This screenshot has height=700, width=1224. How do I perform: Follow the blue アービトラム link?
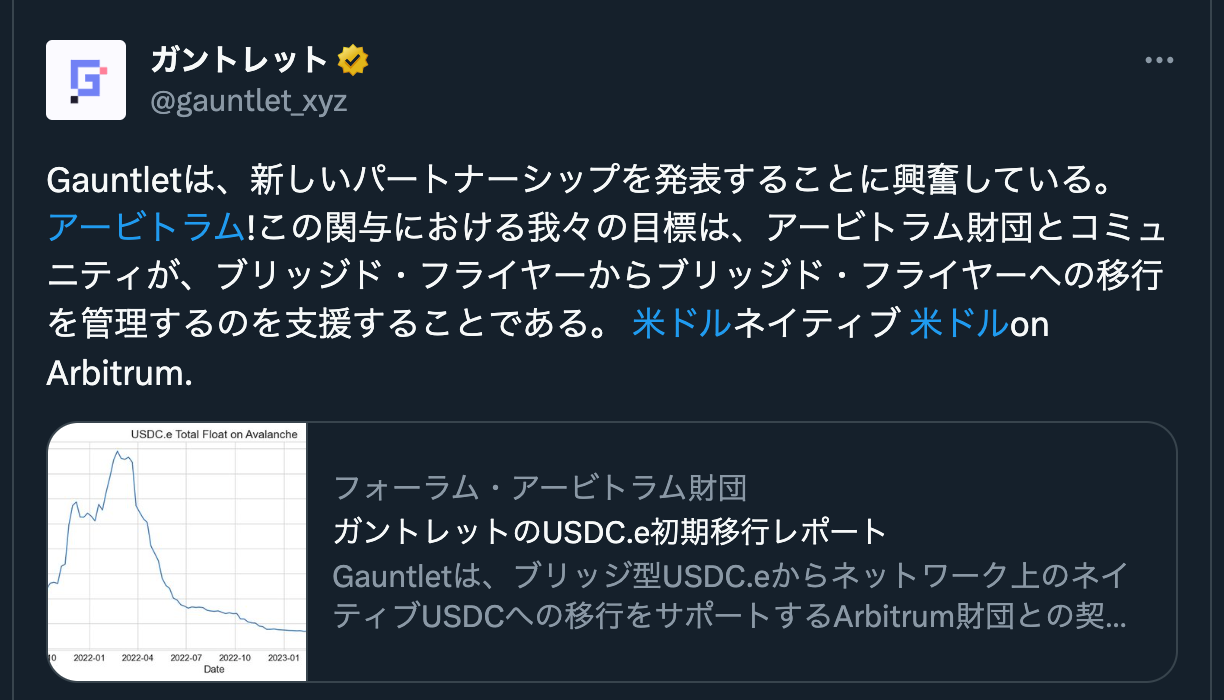tap(146, 227)
